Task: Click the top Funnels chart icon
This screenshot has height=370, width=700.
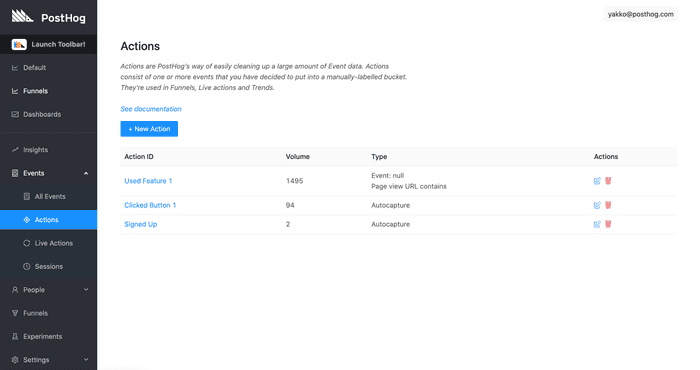Action: 15,91
